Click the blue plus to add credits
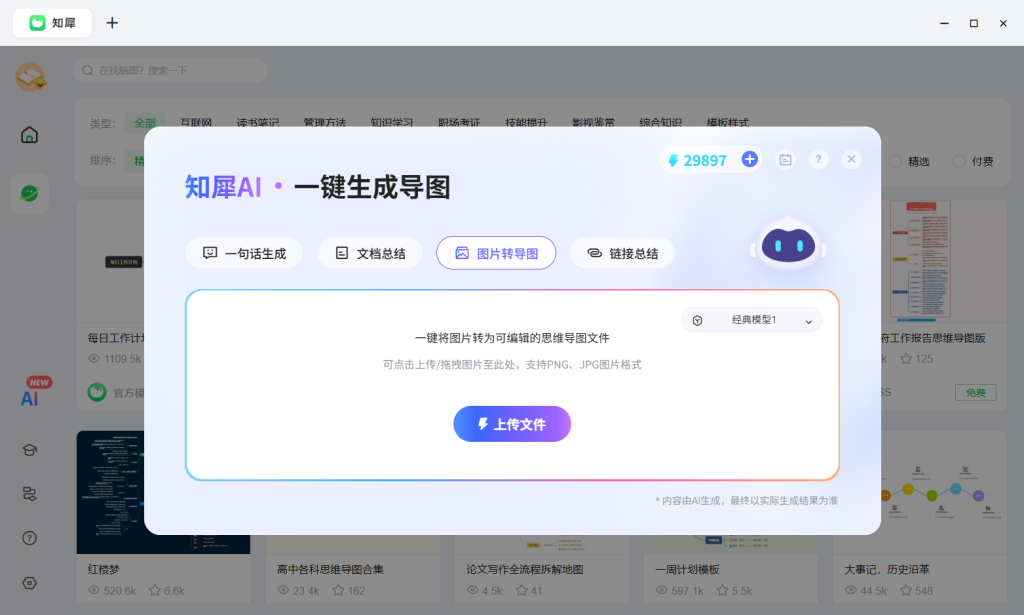Image resolution: width=1024 pixels, height=615 pixels. [750, 159]
